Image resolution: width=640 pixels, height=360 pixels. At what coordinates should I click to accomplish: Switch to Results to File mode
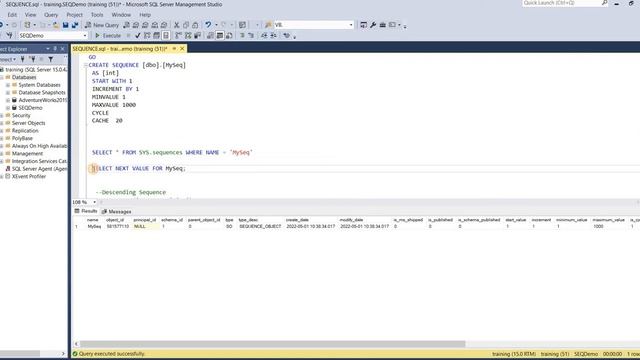[x=229, y=36]
